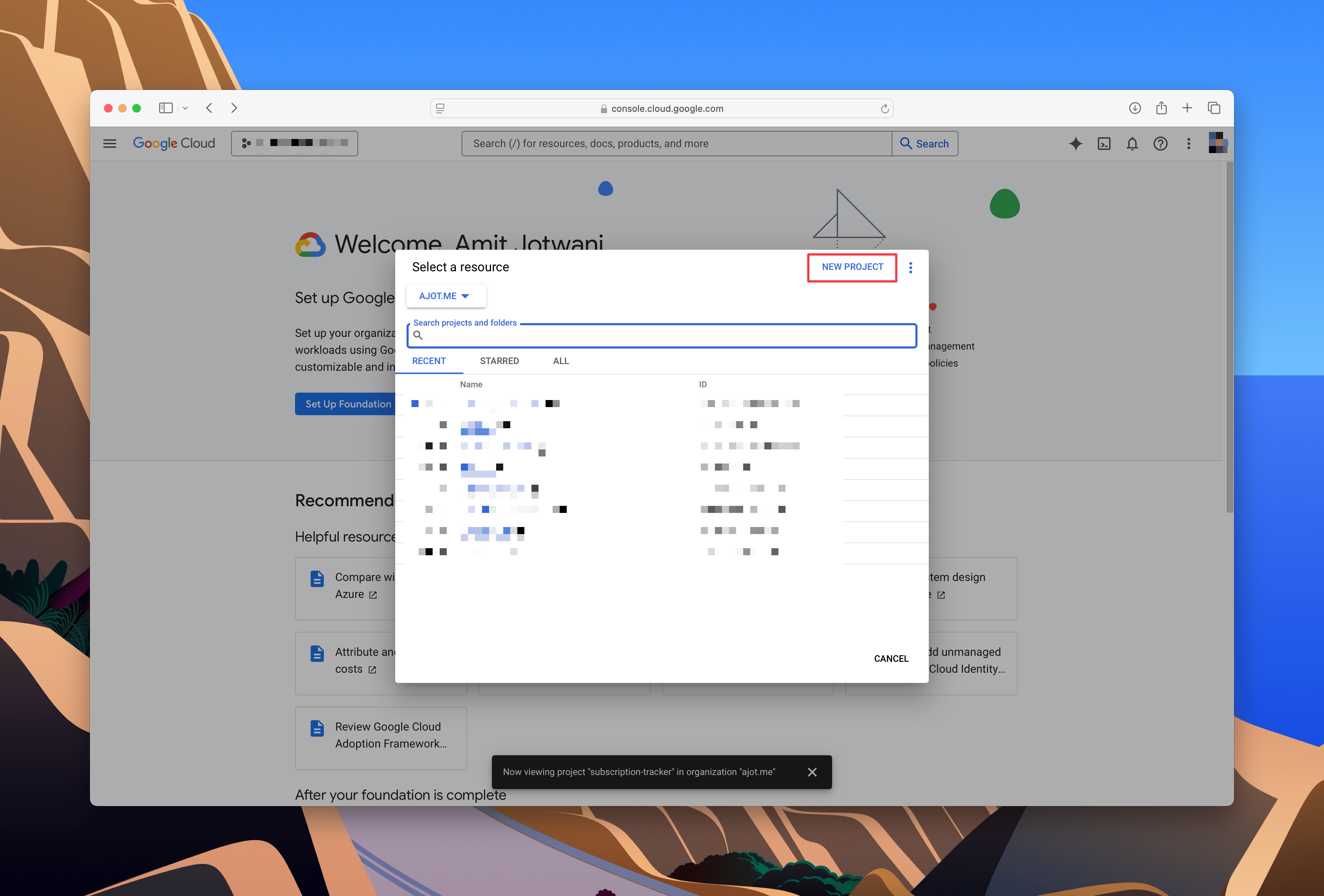The width and height of the screenshot is (1324, 896).
Task: Open Review Google Cloud Adoption Framework card
Action: point(381,738)
